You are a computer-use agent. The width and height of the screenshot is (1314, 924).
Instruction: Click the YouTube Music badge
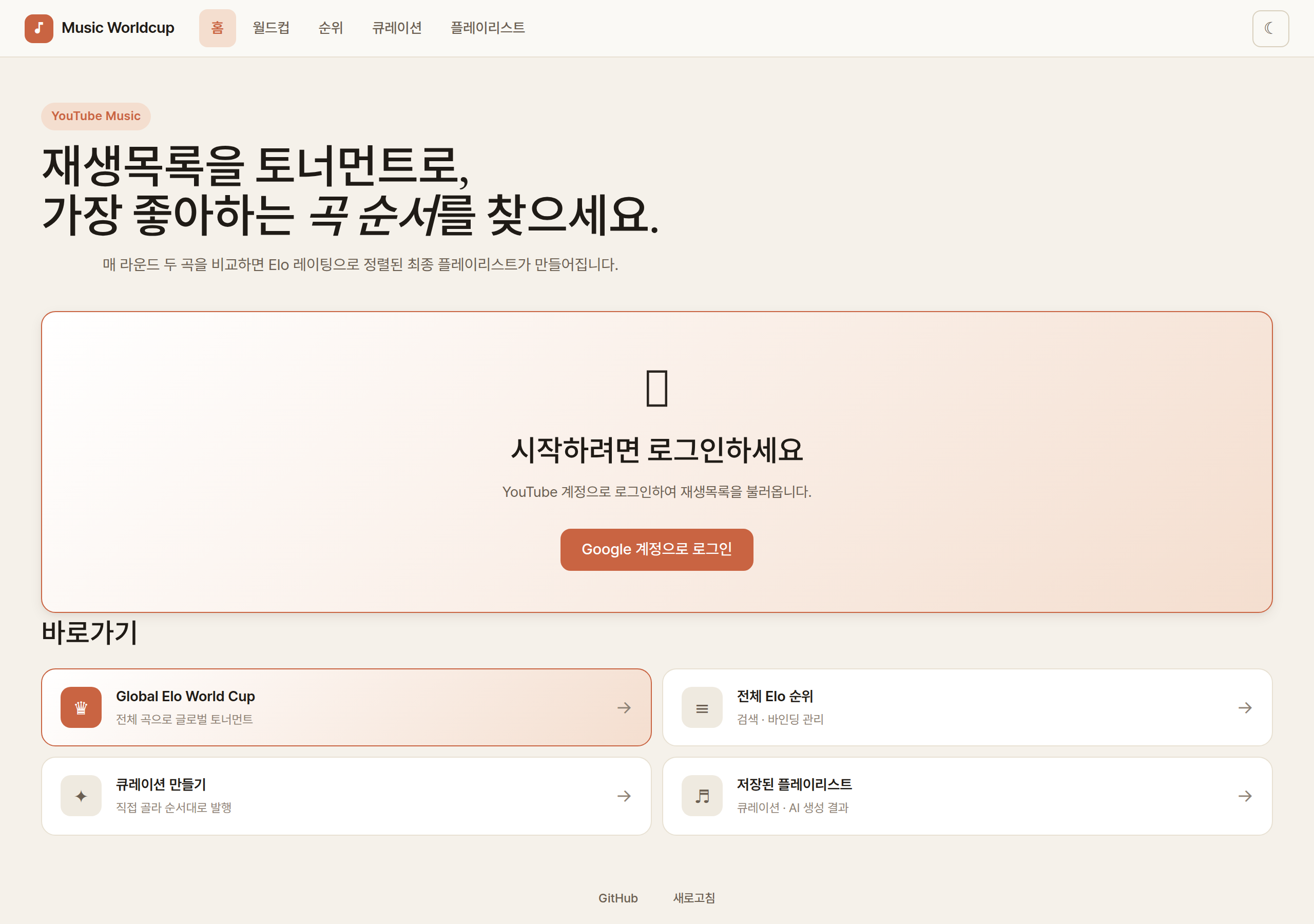[95, 116]
